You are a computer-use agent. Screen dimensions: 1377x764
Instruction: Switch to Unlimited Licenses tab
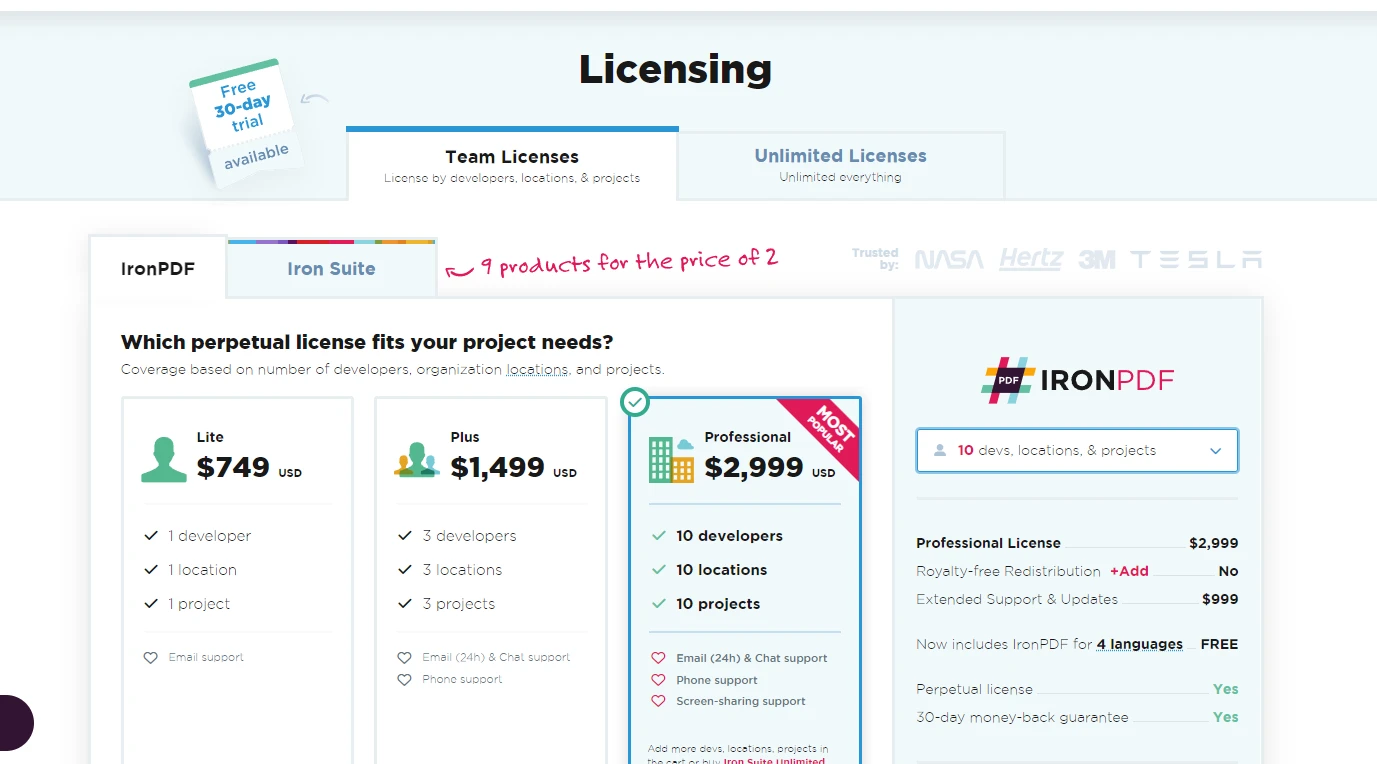point(840,165)
